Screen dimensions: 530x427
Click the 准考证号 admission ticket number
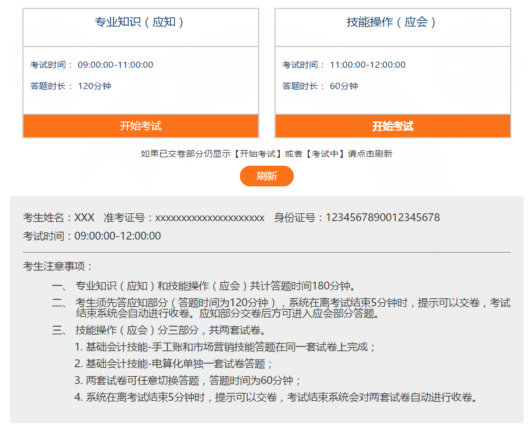coord(184,217)
